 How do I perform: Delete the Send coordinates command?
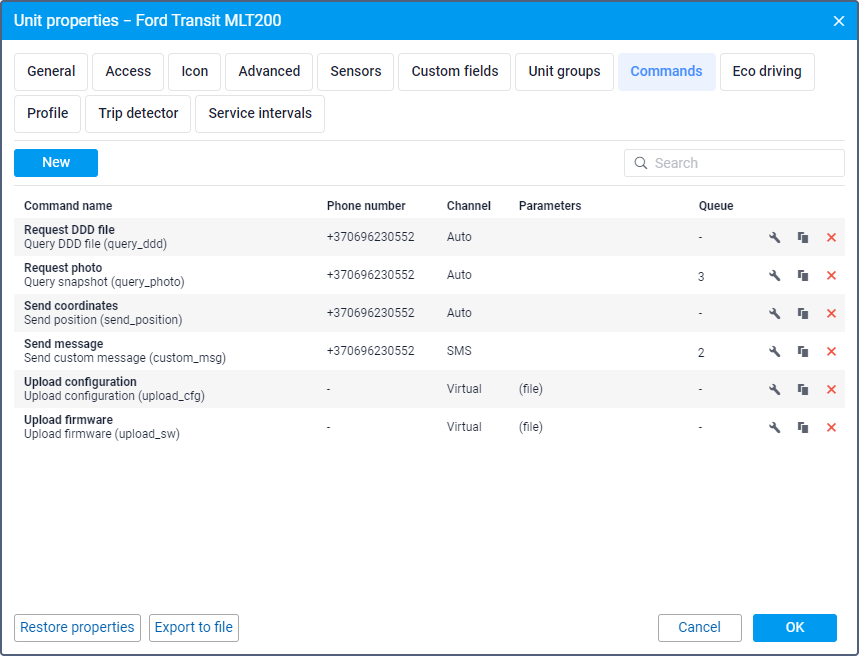(831, 313)
